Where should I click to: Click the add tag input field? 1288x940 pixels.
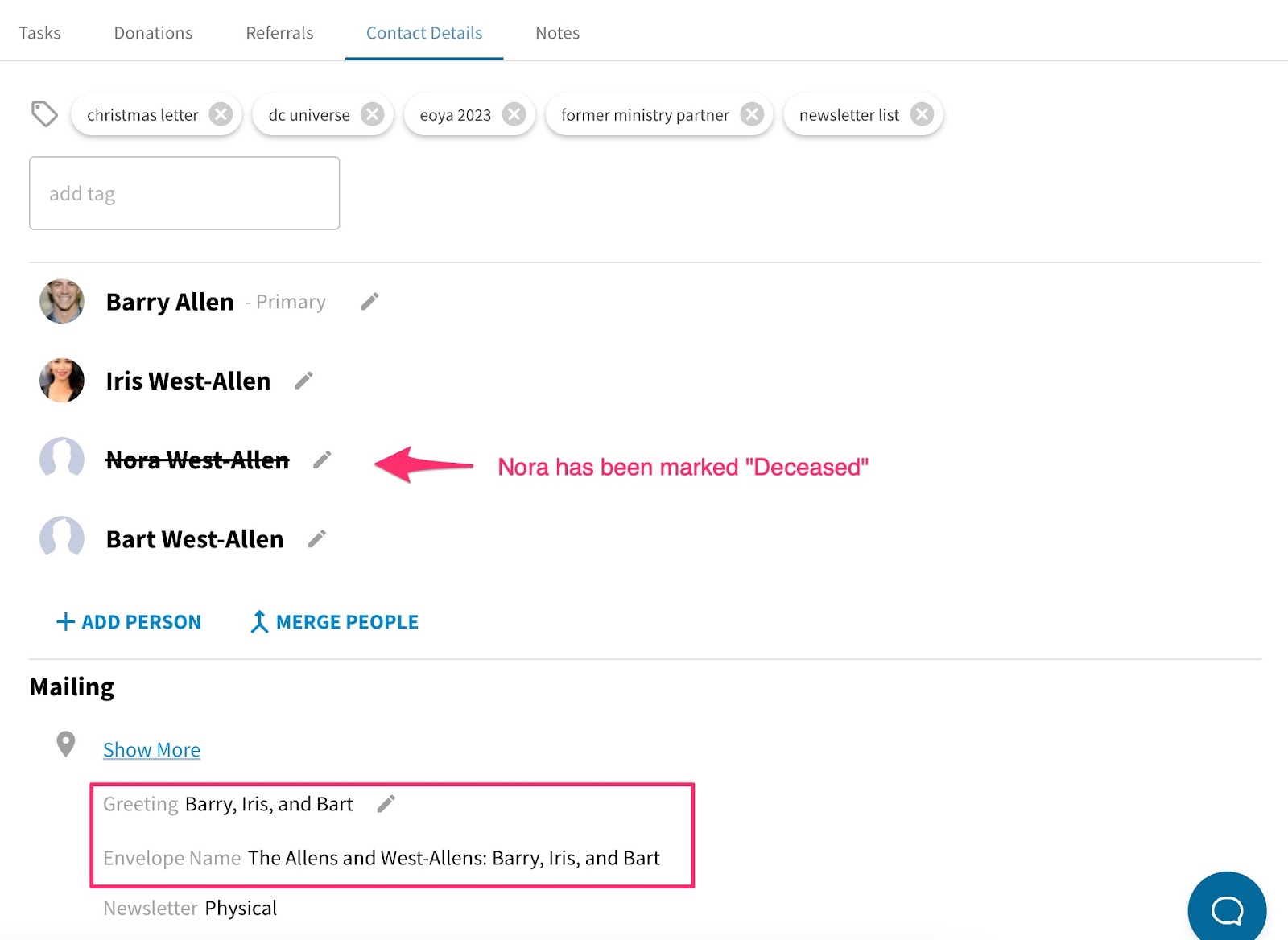[x=184, y=193]
